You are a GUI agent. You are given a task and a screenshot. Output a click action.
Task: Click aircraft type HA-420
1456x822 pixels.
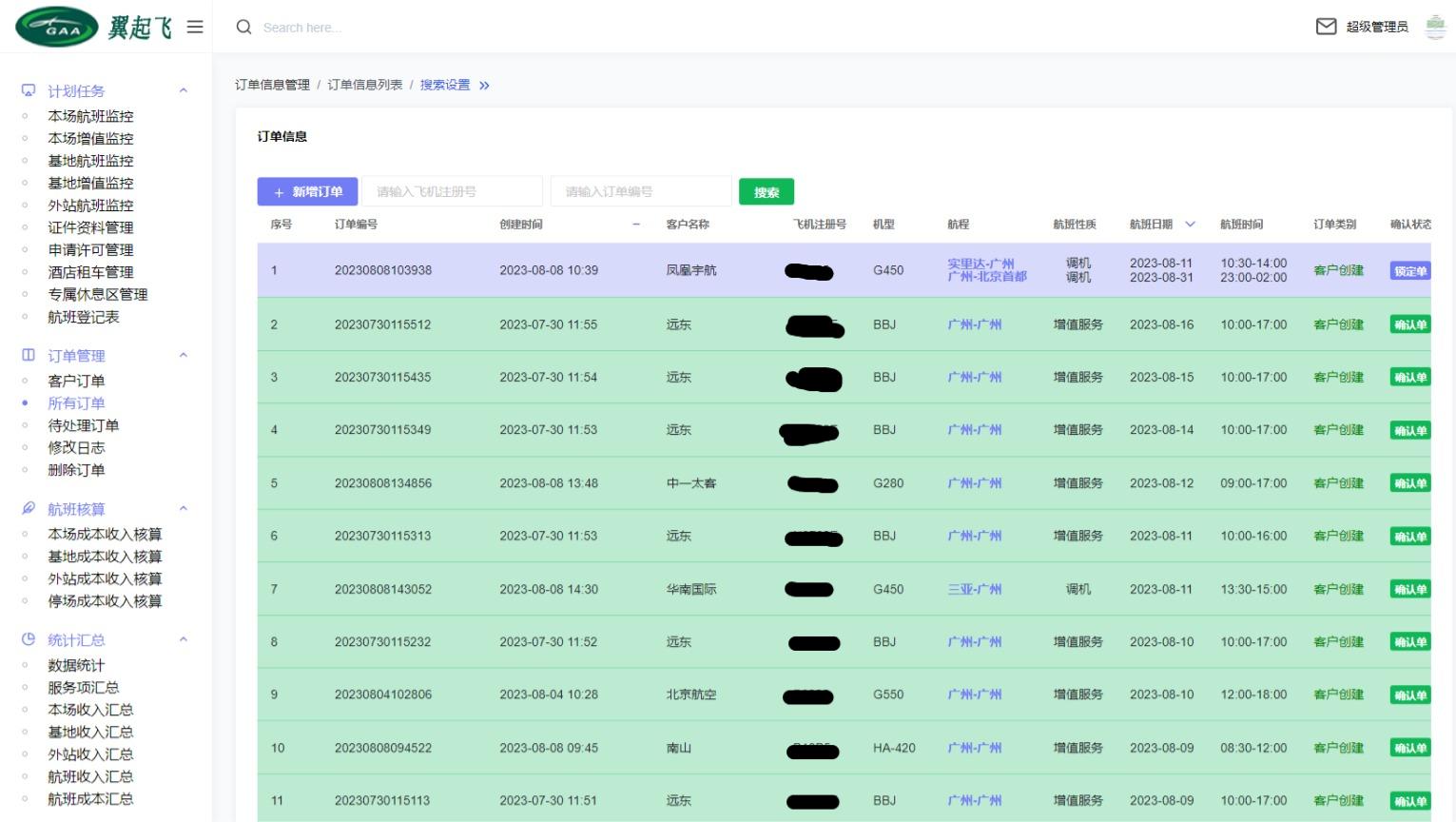point(894,748)
